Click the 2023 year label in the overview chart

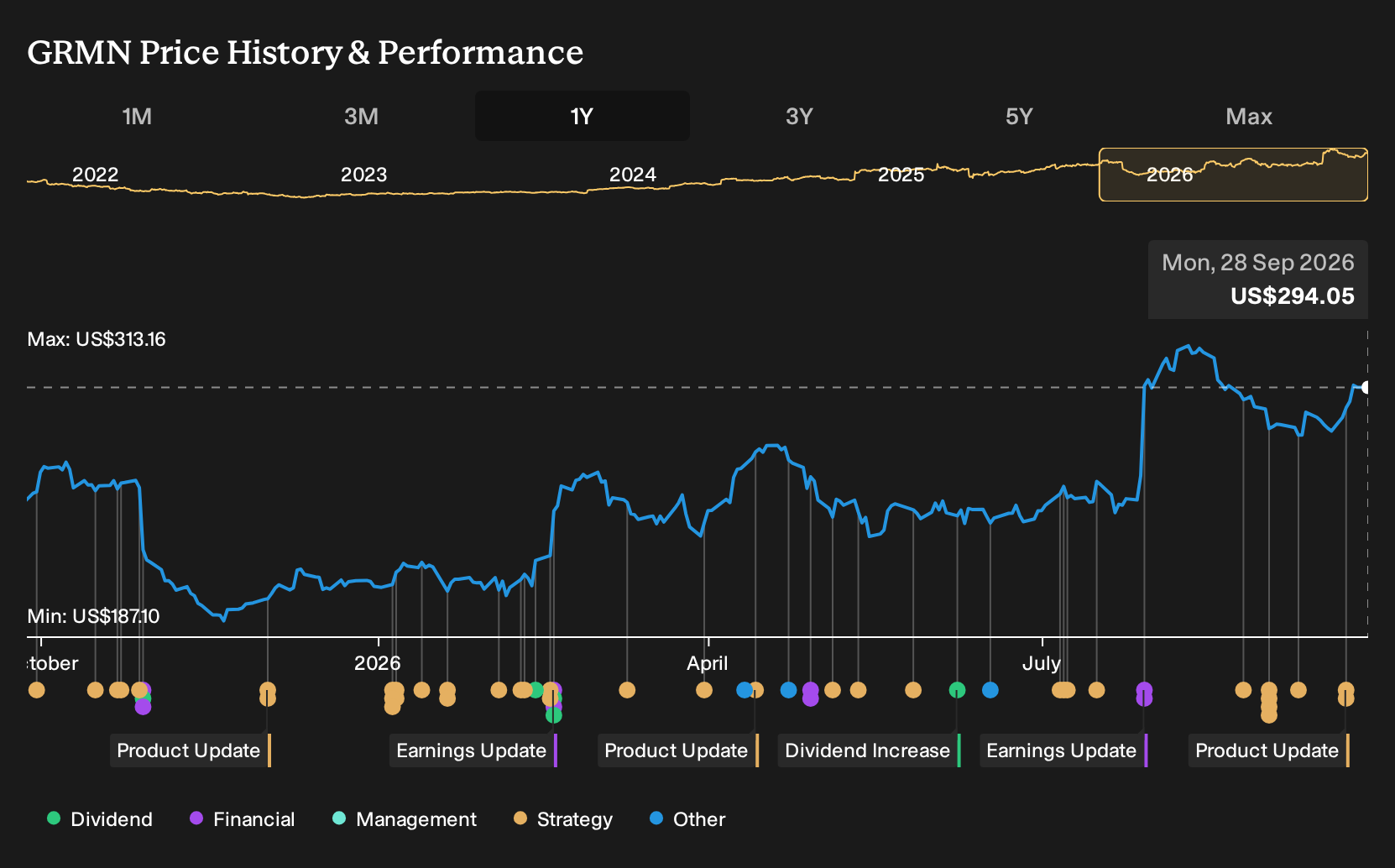click(364, 175)
